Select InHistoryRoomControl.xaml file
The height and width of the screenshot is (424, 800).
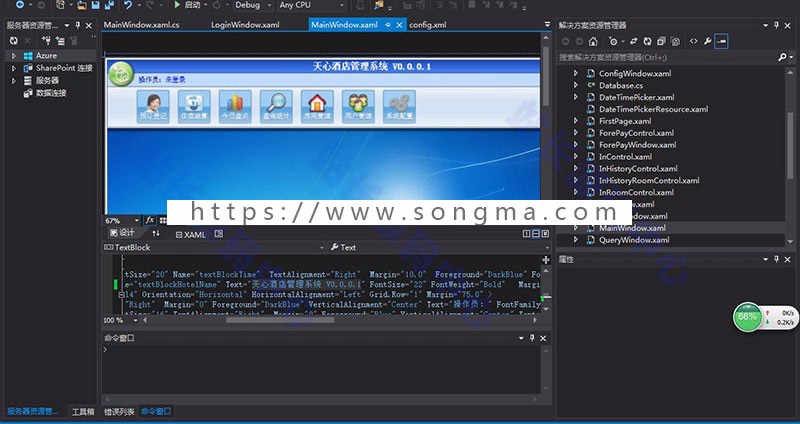pos(649,181)
